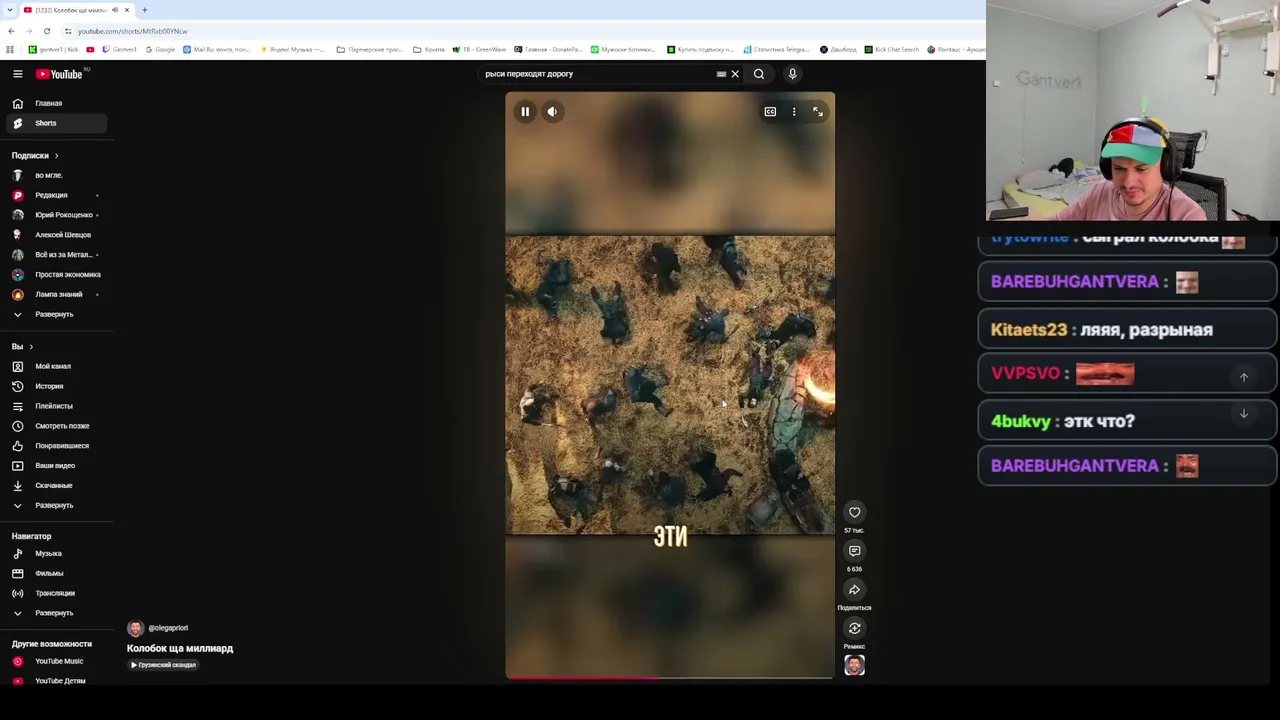Open Скачанные downloads
The height and width of the screenshot is (720, 1280).
[x=55, y=485]
